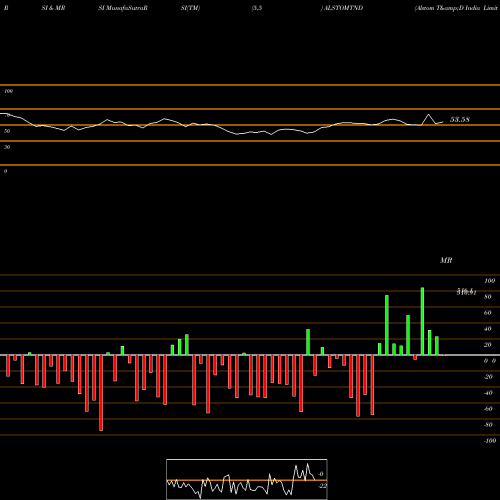
Task: Click the 60 axis label in MR panel
Action: click(488, 313)
